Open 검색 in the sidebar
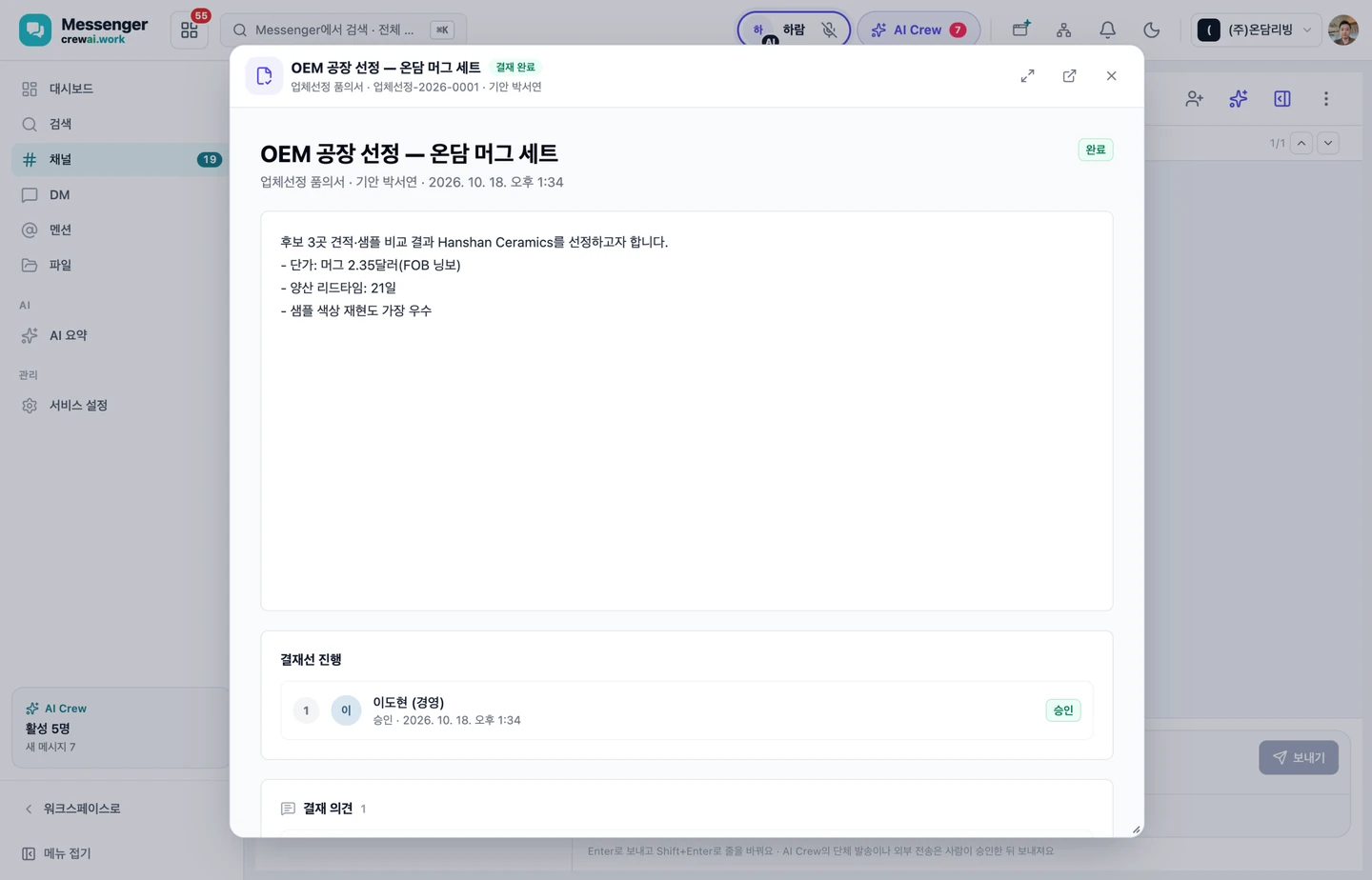The height and width of the screenshot is (880, 1372). (118, 124)
